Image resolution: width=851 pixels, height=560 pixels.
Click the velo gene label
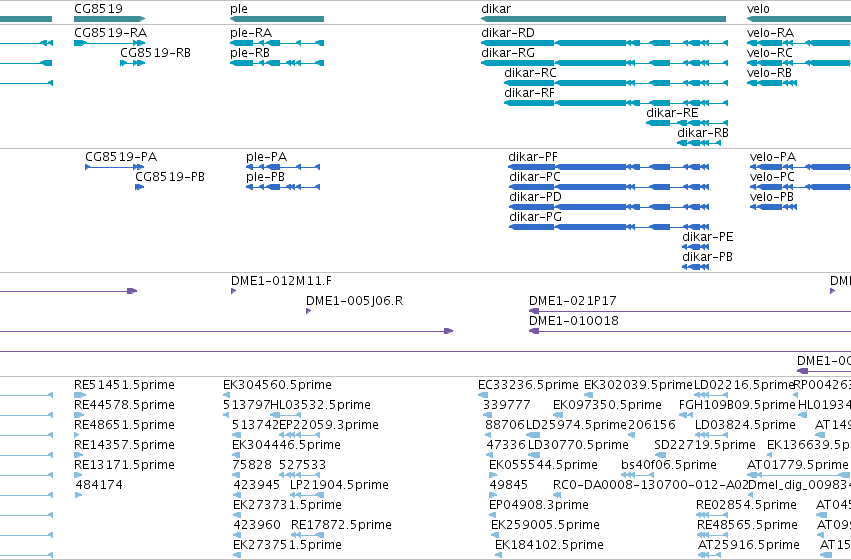pos(758,9)
